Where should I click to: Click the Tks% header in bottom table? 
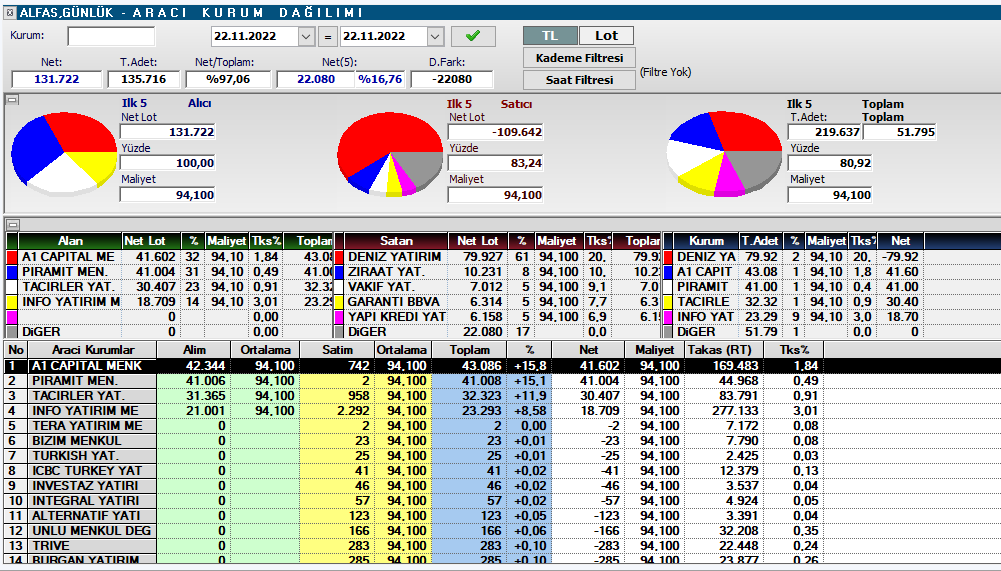pos(794,350)
